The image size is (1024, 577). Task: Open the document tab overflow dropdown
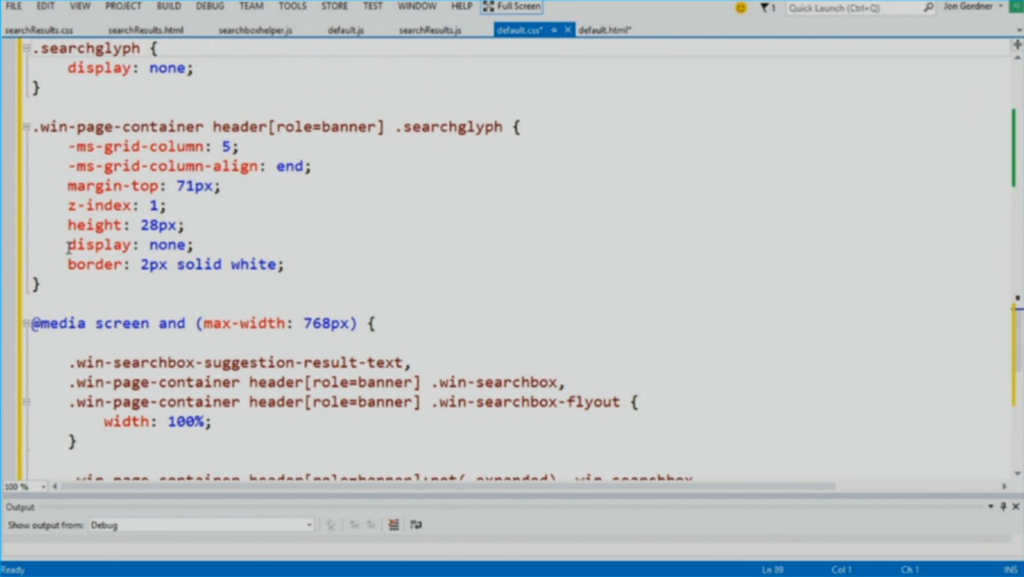(x=1019, y=30)
